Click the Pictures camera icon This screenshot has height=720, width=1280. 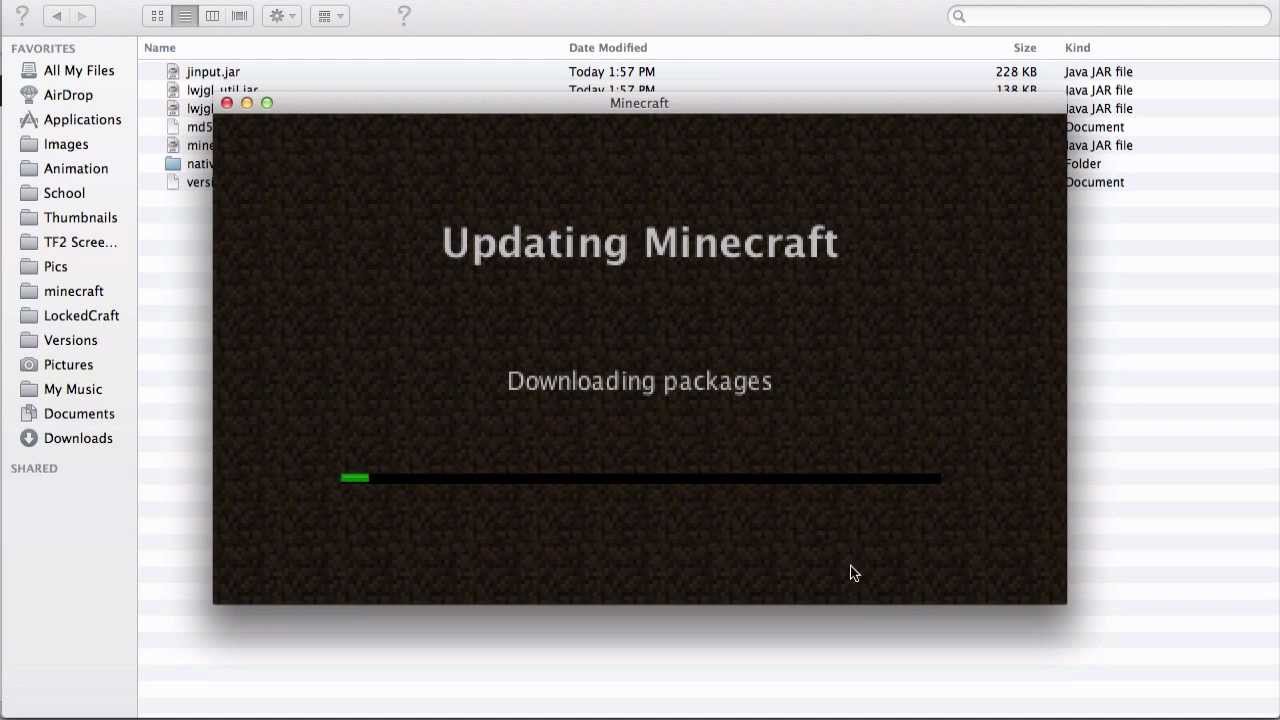coord(28,365)
